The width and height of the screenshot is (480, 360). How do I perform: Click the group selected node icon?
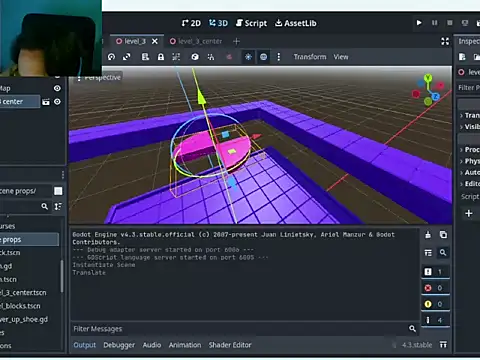click(176, 57)
